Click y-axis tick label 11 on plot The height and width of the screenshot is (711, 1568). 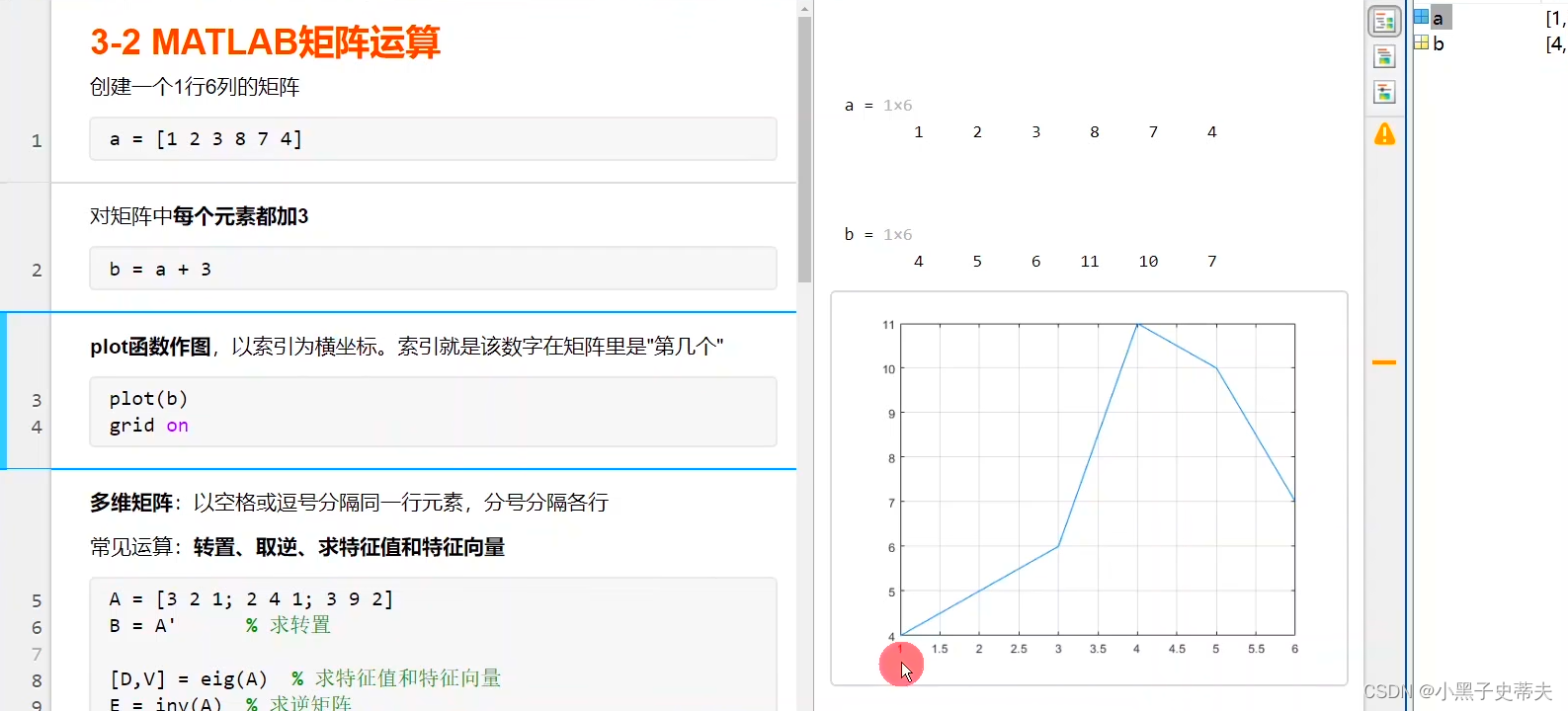coord(888,325)
